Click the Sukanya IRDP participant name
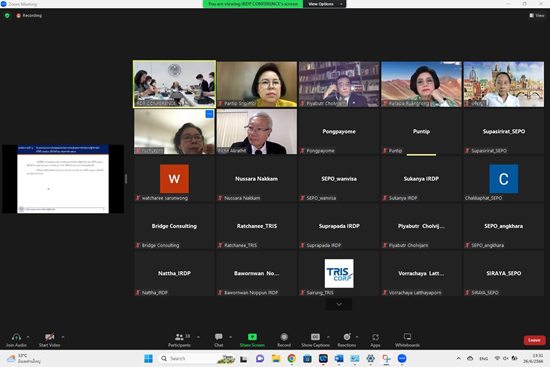Image resolution: width=550 pixels, height=367 pixels. (421, 179)
